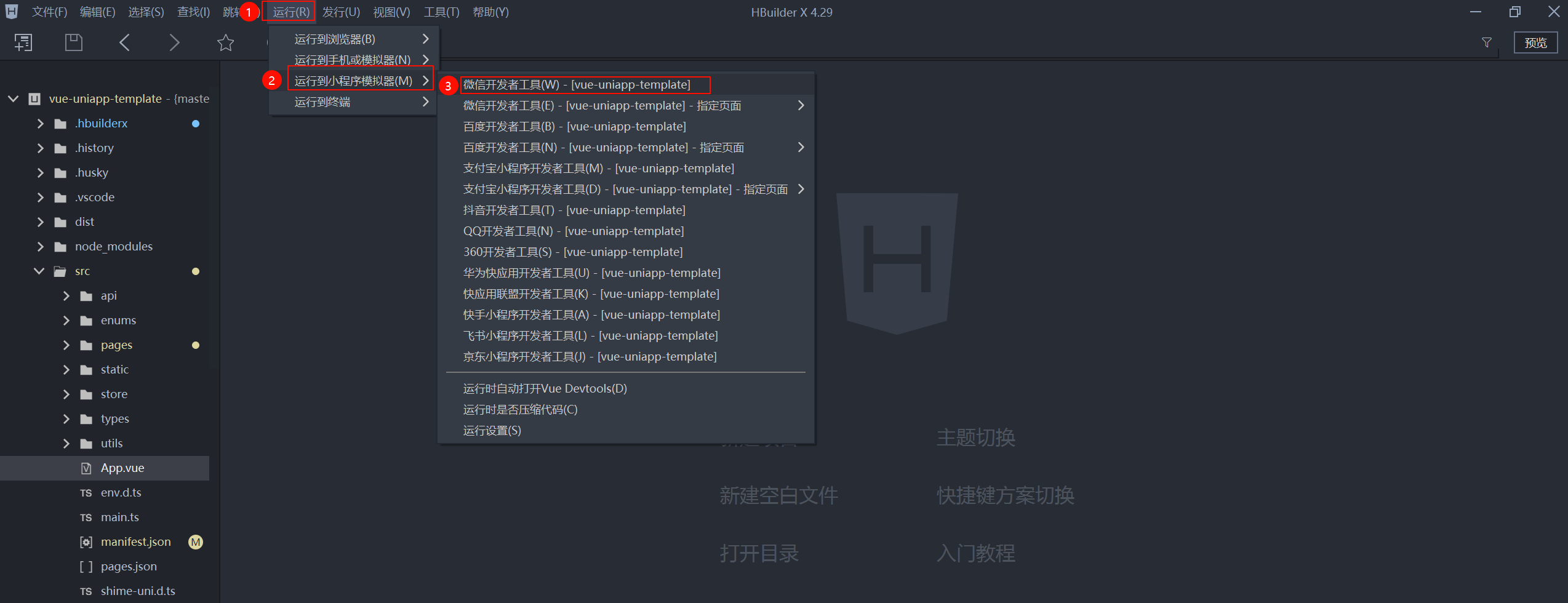Click the filter funnel icon

(1487, 42)
